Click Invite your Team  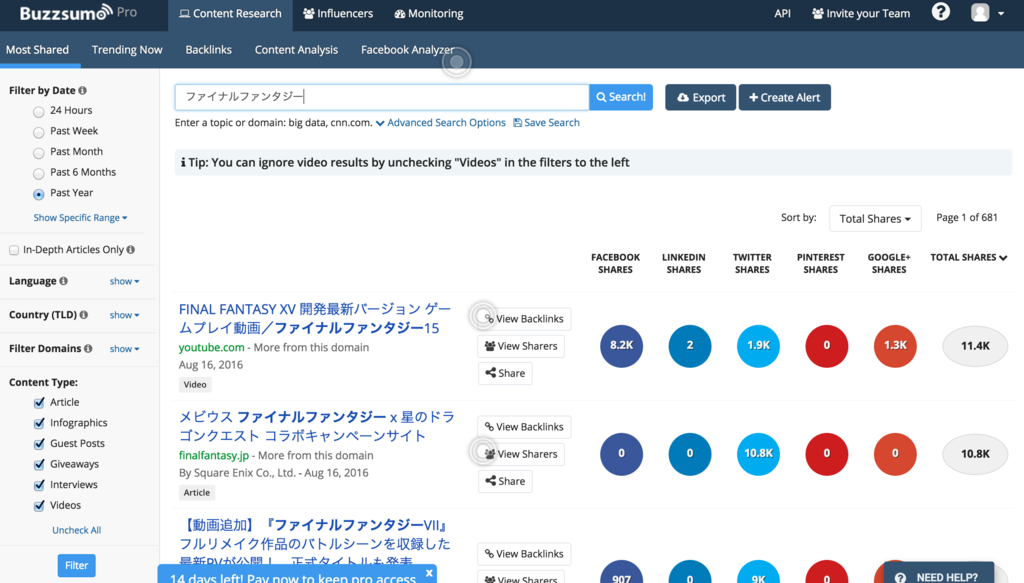coord(861,14)
